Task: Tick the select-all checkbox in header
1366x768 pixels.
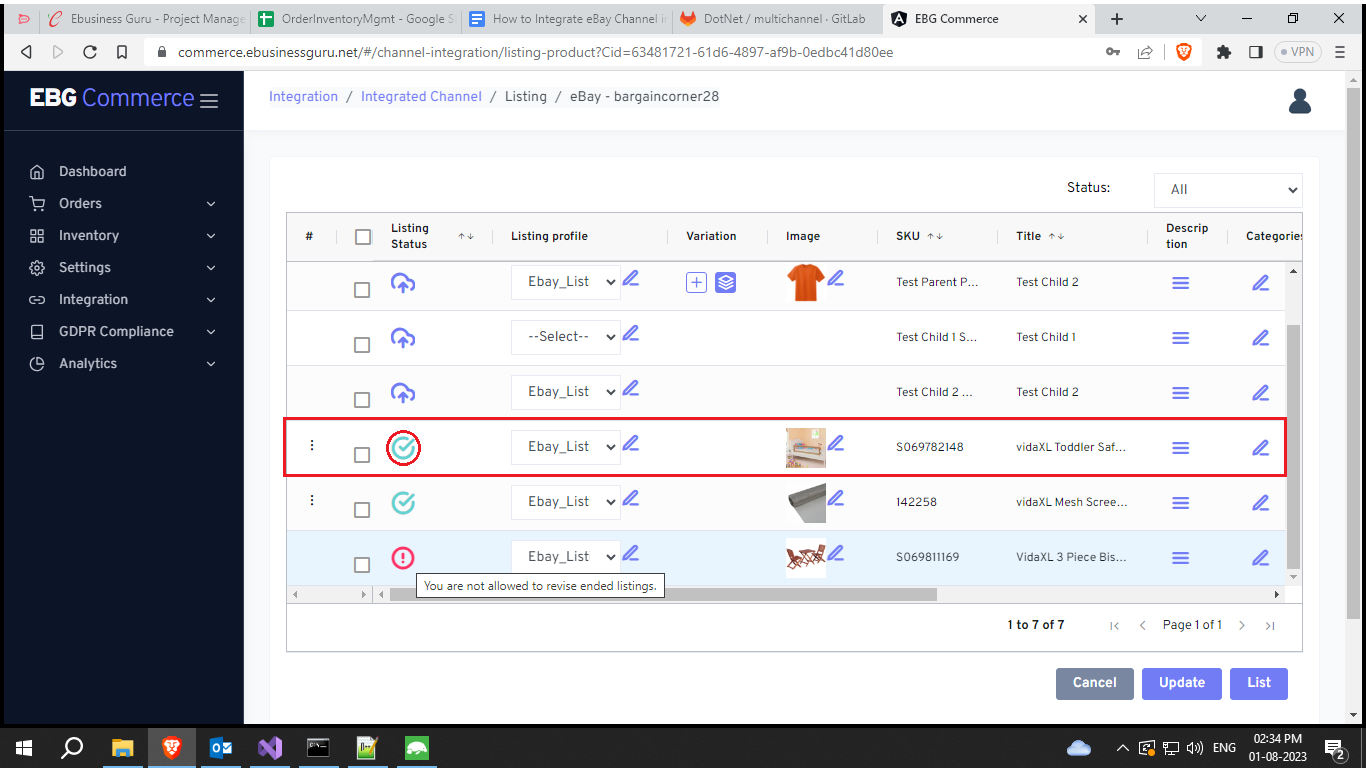Action: [363, 237]
